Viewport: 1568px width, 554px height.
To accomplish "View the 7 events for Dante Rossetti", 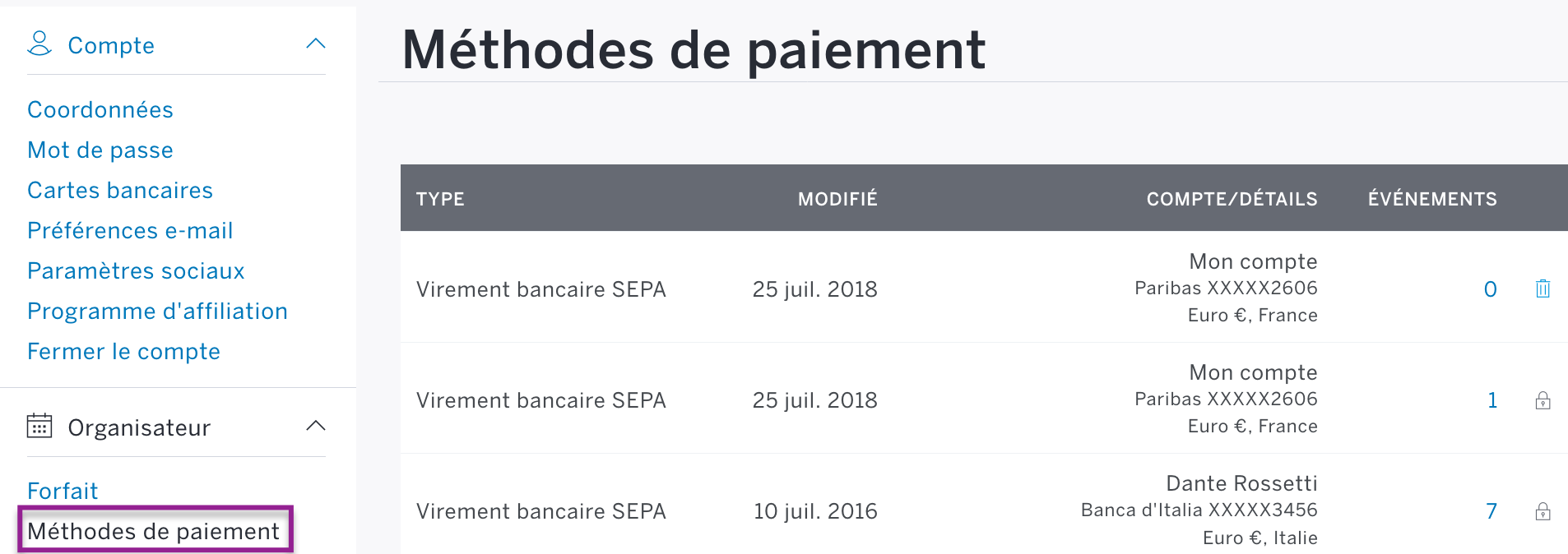I will click(x=1491, y=511).
